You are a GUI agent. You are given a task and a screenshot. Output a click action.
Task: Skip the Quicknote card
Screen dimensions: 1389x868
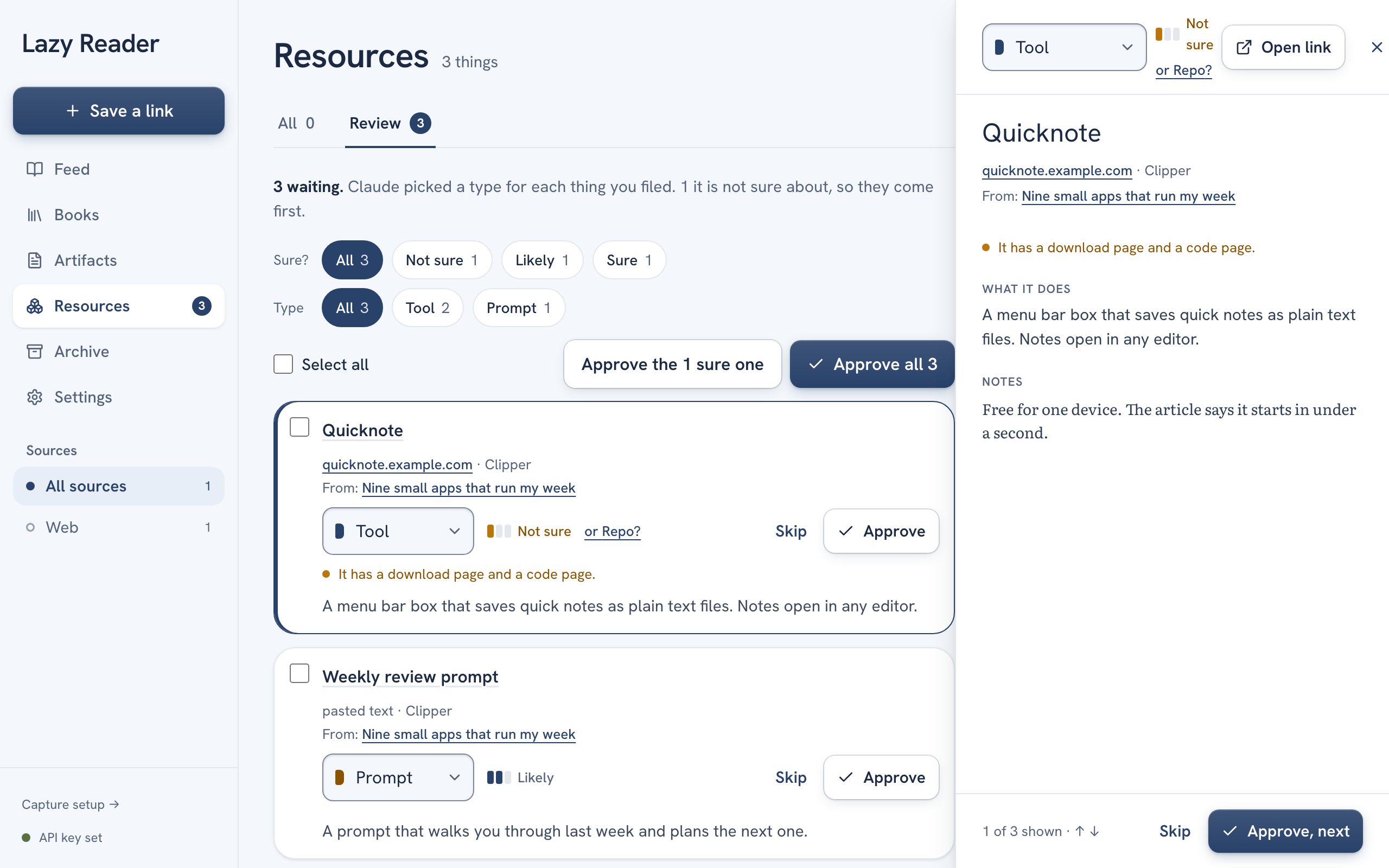point(791,531)
